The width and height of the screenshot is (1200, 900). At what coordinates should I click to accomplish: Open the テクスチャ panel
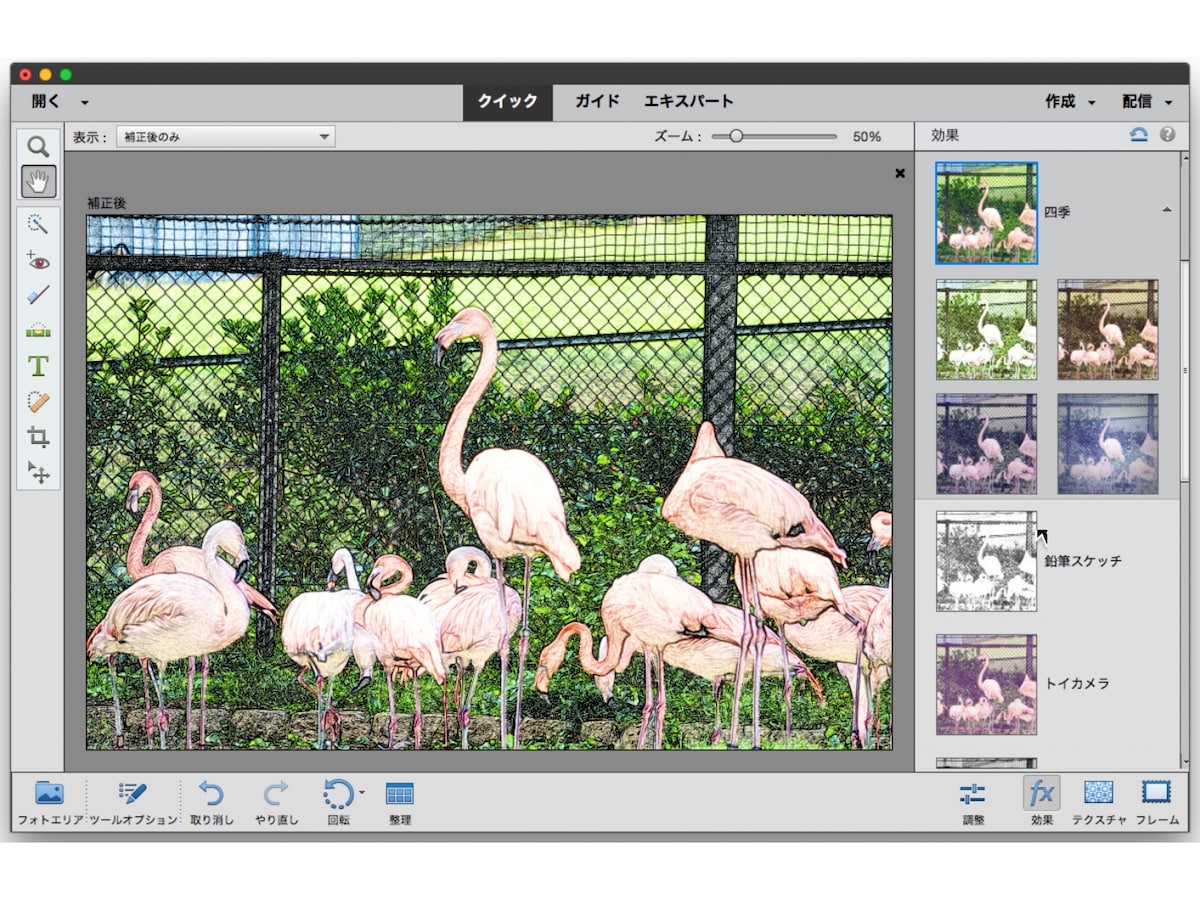pyautogui.click(x=1102, y=800)
